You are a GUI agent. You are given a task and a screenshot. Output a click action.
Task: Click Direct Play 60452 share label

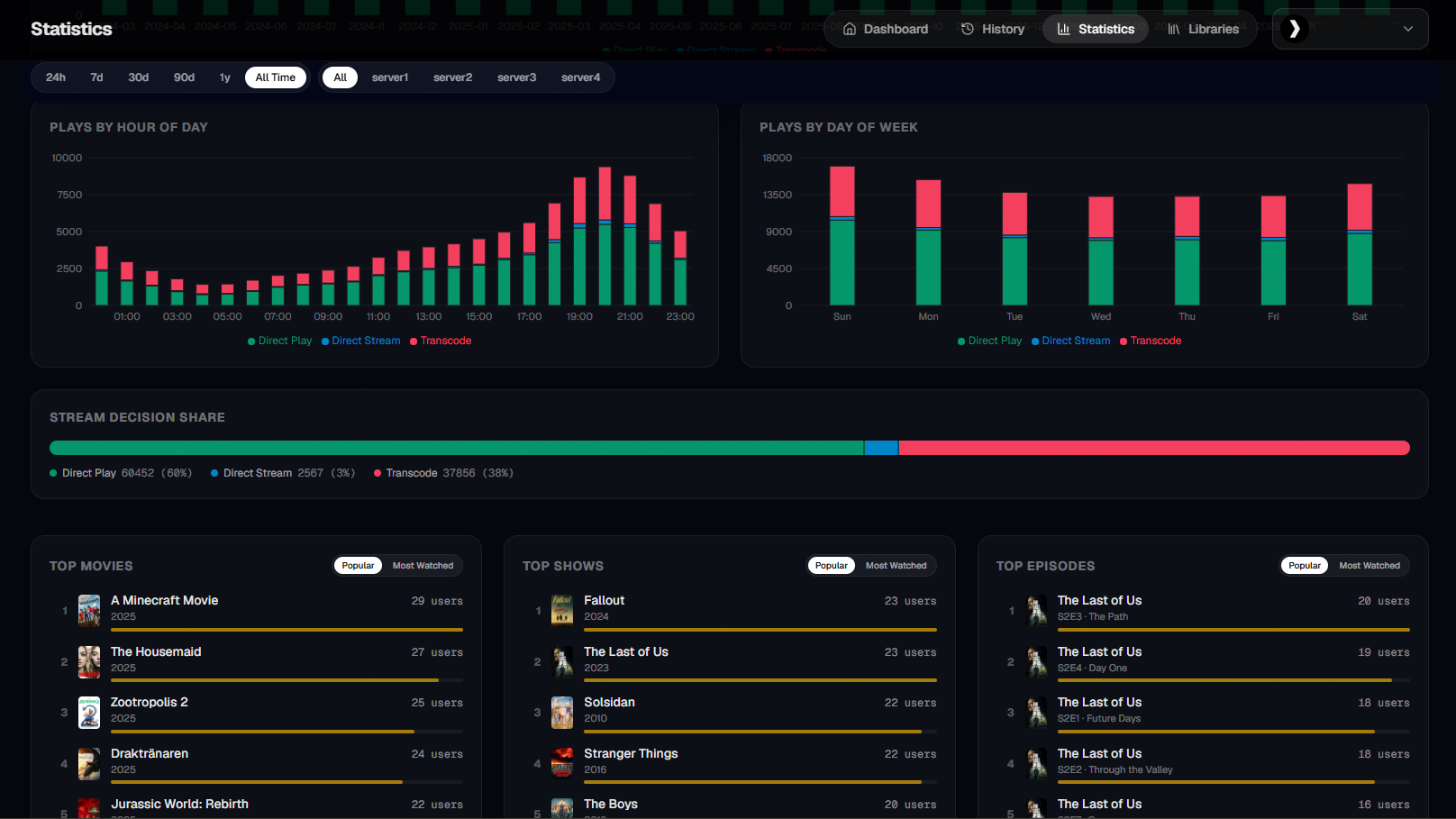[121, 473]
